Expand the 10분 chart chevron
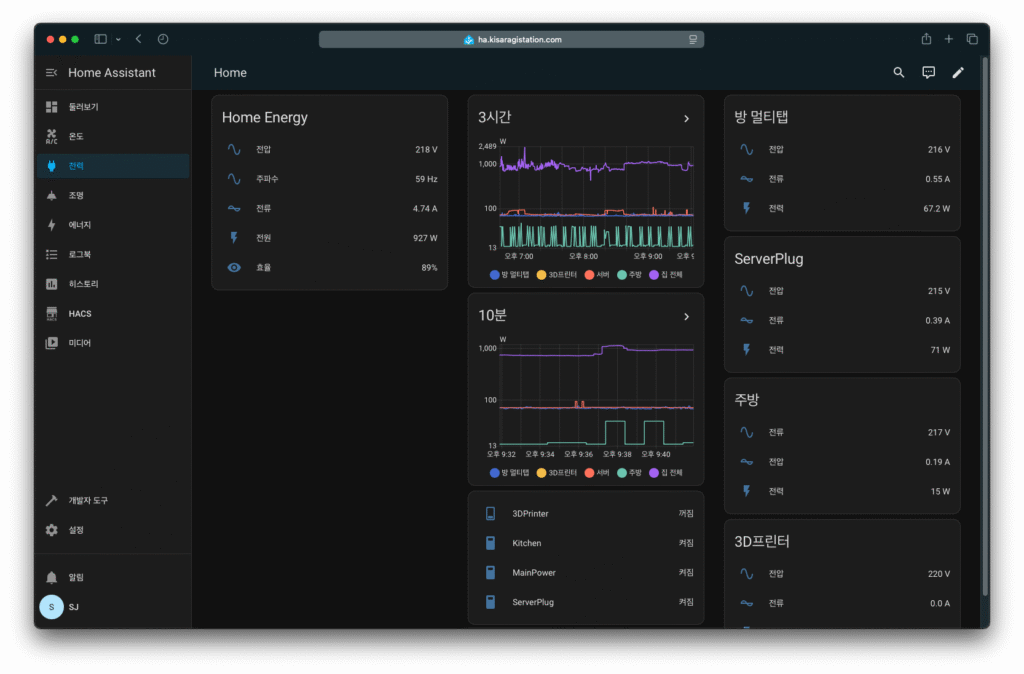Image resolution: width=1024 pixels, height=674 pixels. coord(686,317)
